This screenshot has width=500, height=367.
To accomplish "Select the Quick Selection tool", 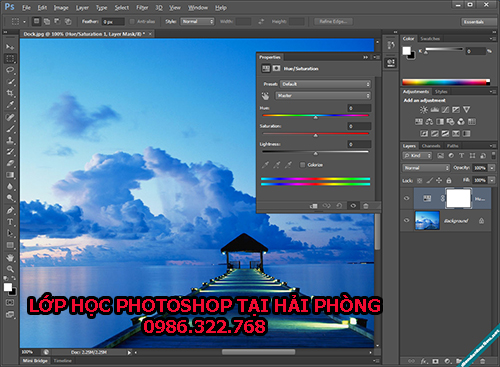I will pyautogui.click(x=10, y=81).
